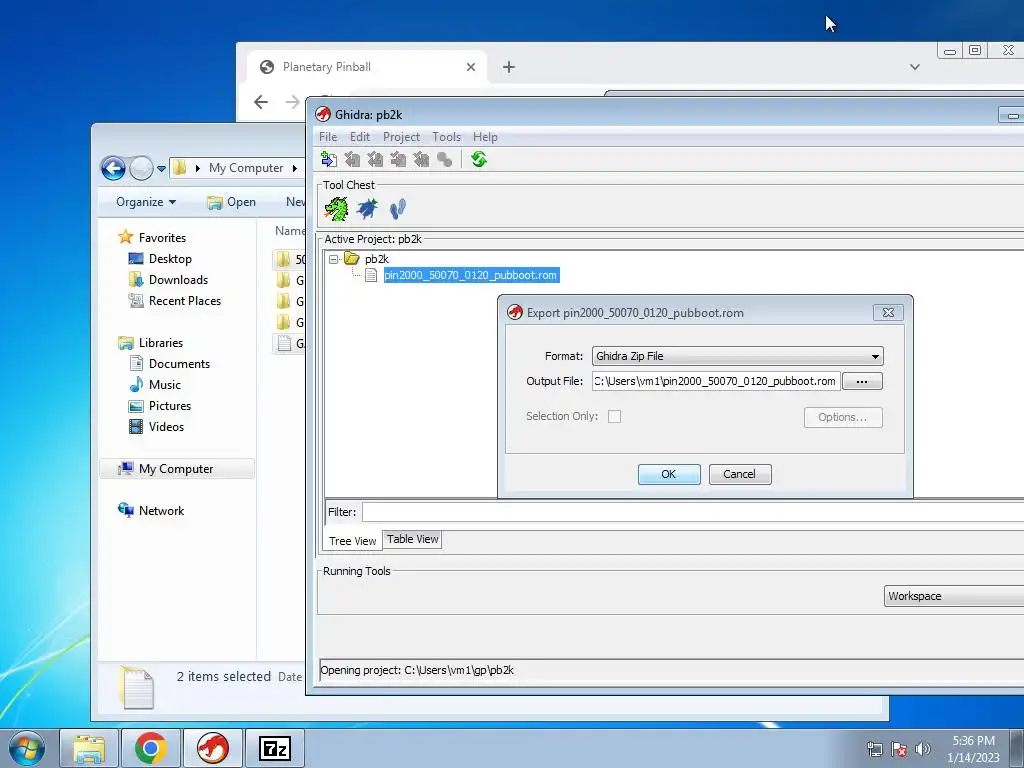Screen dimensions: 1024x768
Task: Click the volume speaker tray icon
Action: coord(923,749)
